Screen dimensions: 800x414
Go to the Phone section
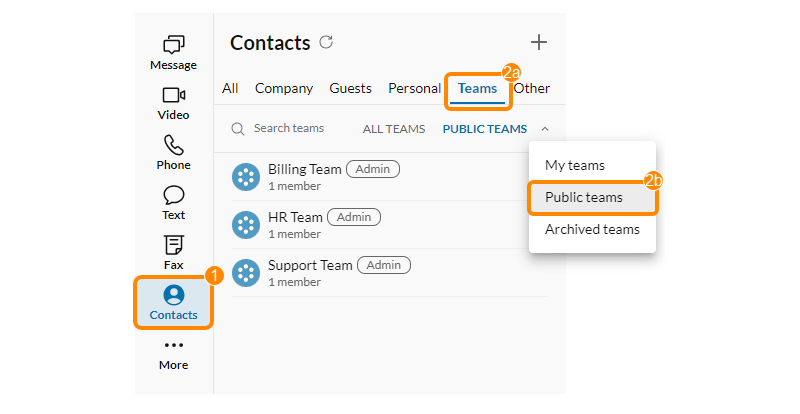pos(173,153)
